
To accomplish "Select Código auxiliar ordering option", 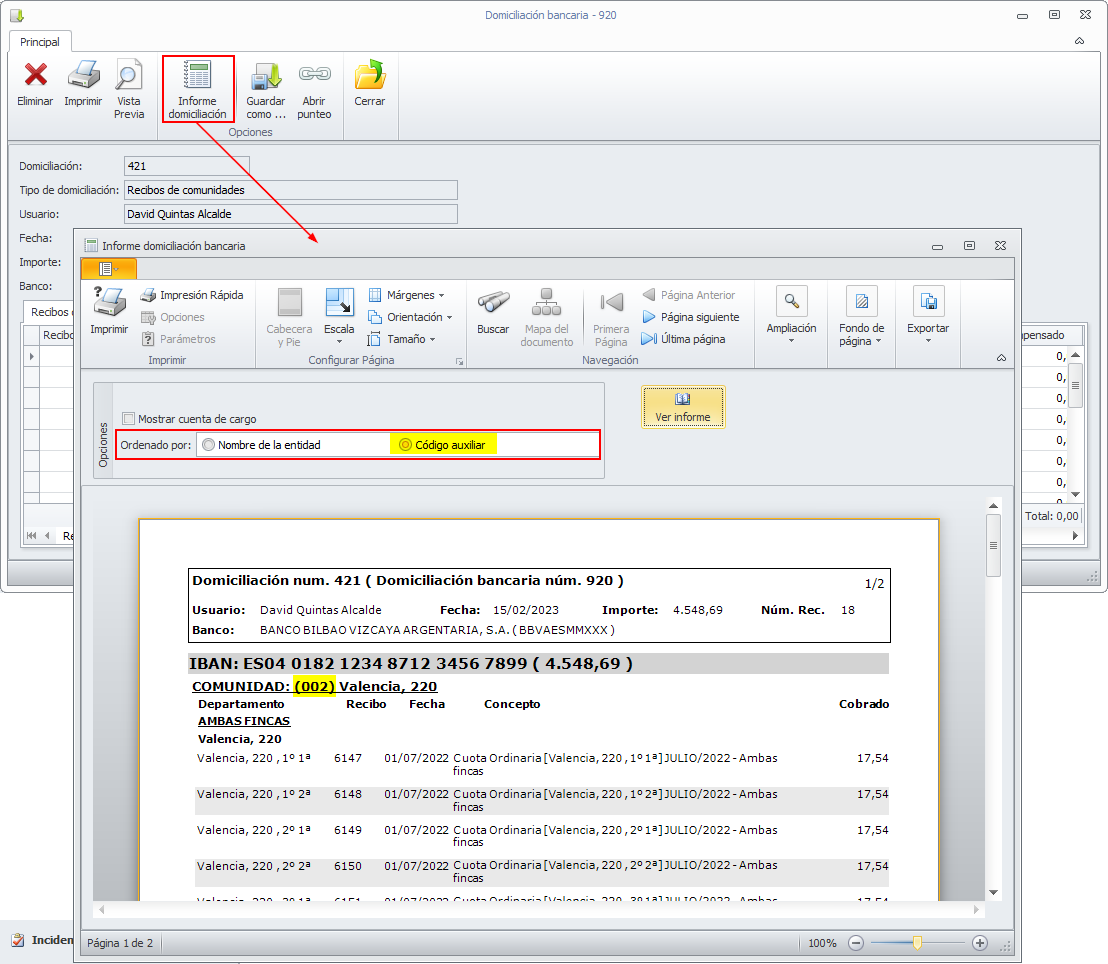I will [405, 445].
